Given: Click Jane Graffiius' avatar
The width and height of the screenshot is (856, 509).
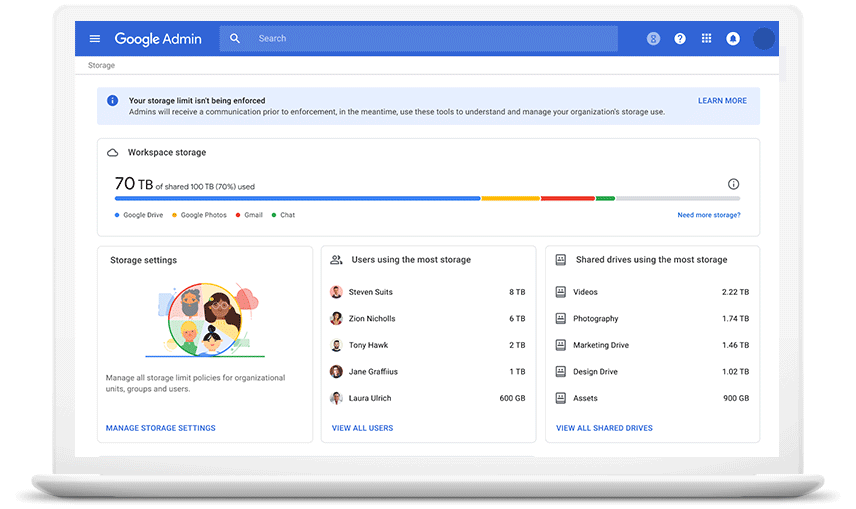Looking at the screenshot, I should [x=336, y=372].
